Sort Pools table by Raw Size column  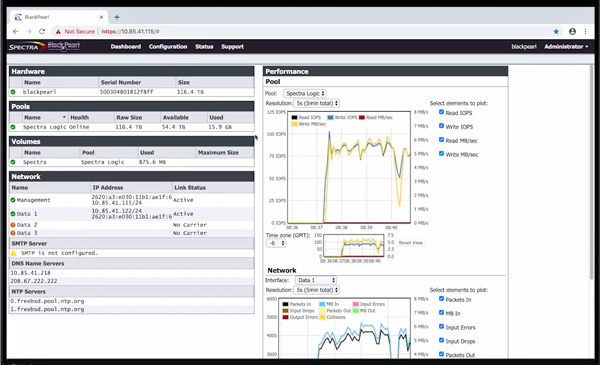tap(129, 117)
